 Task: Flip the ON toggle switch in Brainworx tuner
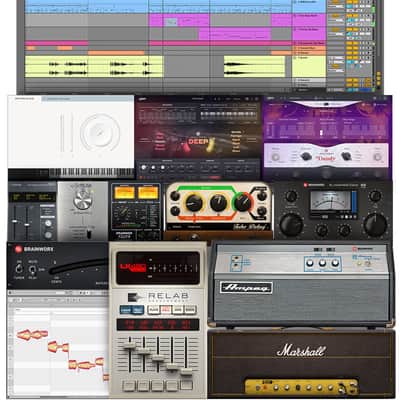pyautogui.click(x=19, y=268)
